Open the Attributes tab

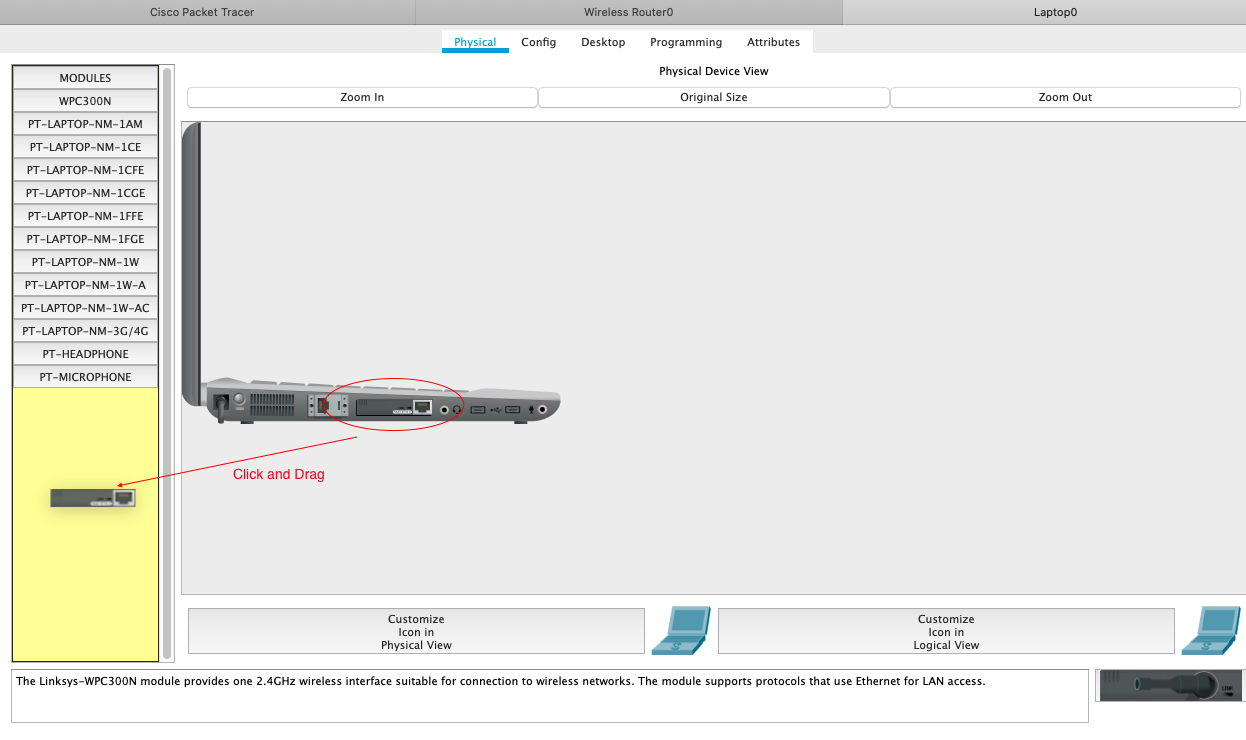pyautogui.click(x=773, y=42)
